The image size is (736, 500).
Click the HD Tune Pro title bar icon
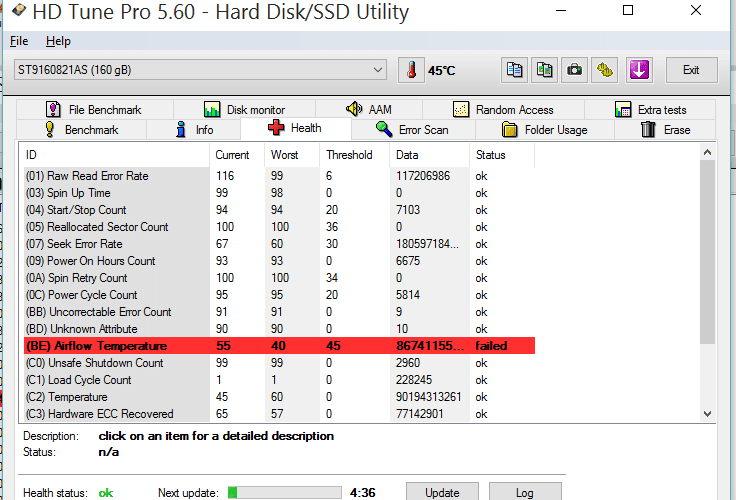point(19,10)
